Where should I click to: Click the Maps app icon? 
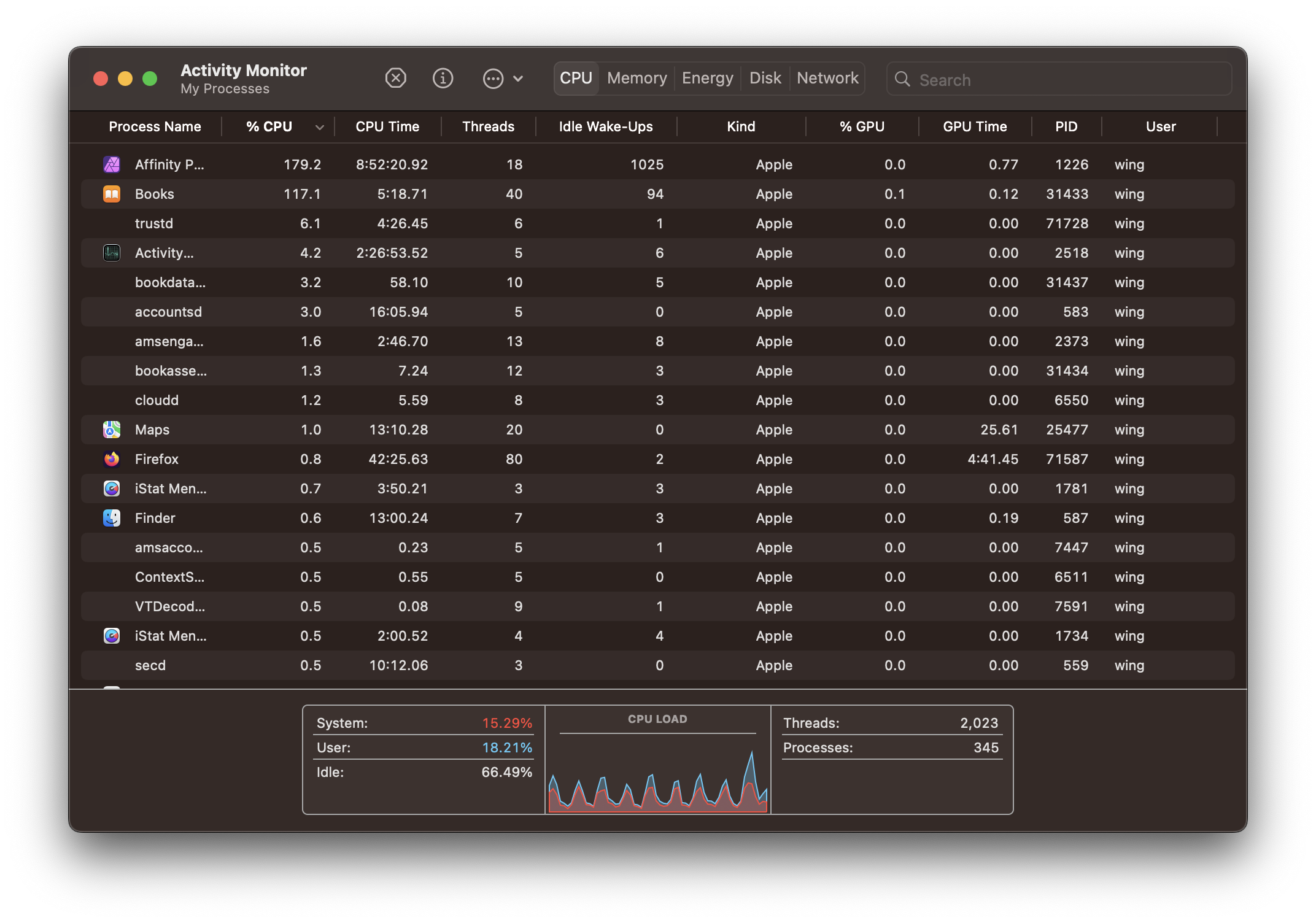(x=112, y=430)
